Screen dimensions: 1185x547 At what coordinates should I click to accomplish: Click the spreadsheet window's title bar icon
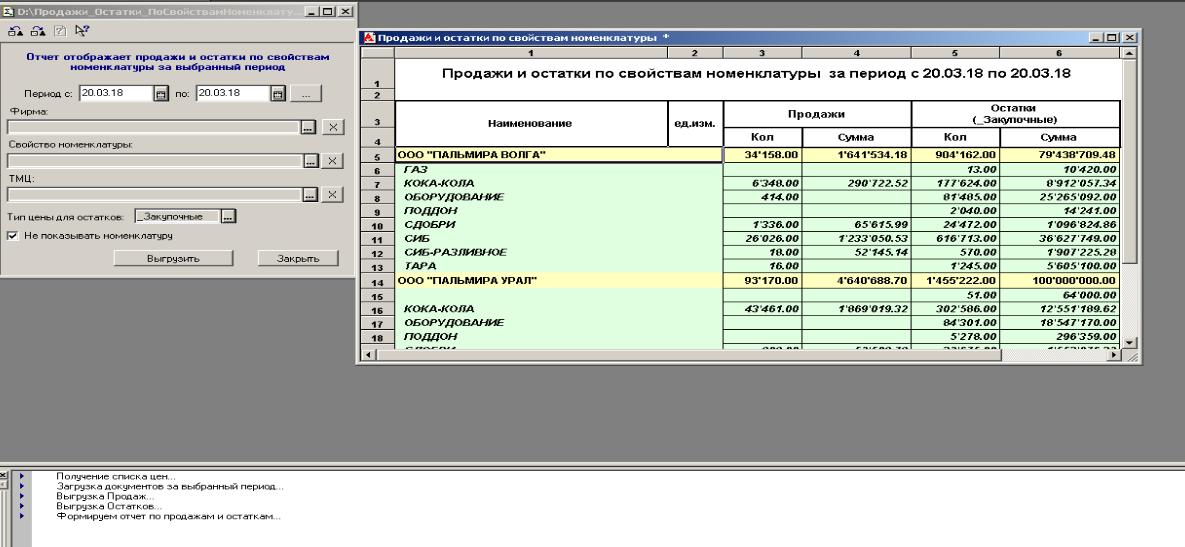[370, 37]
